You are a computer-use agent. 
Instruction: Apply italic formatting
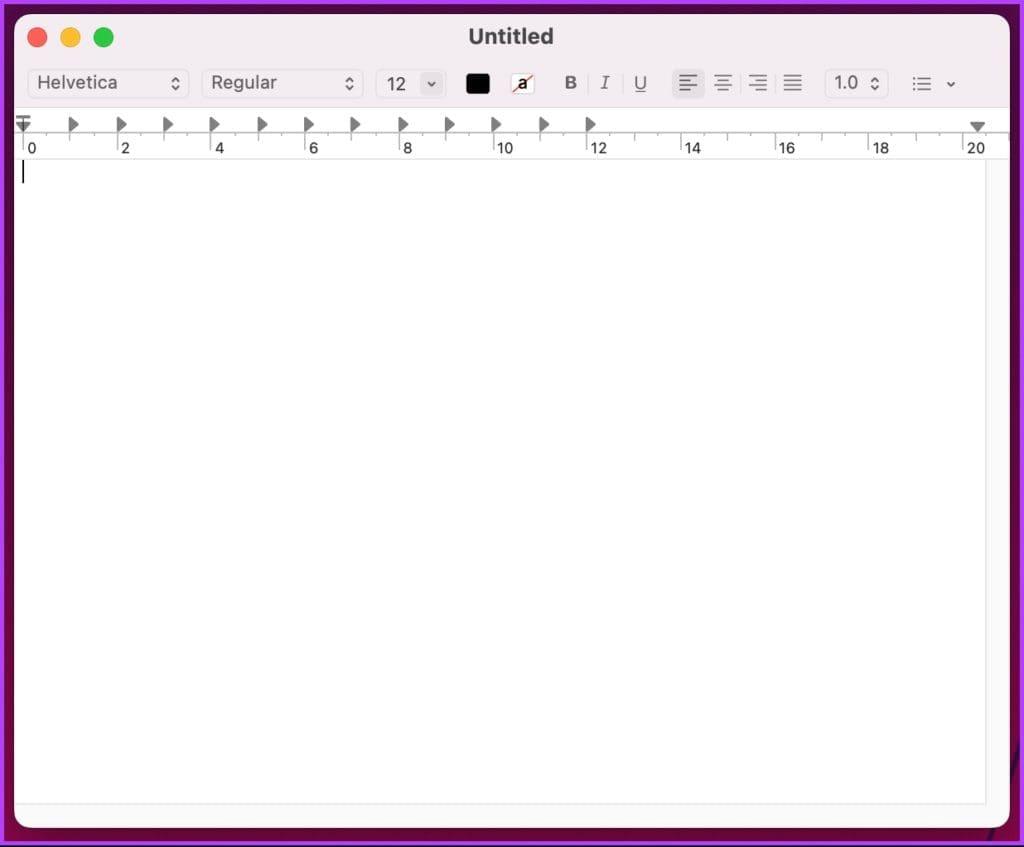(605, 83)
